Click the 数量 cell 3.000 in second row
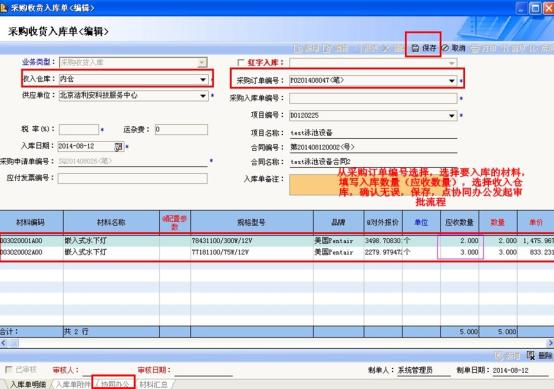The image size is (554, 389). [498, 252]
